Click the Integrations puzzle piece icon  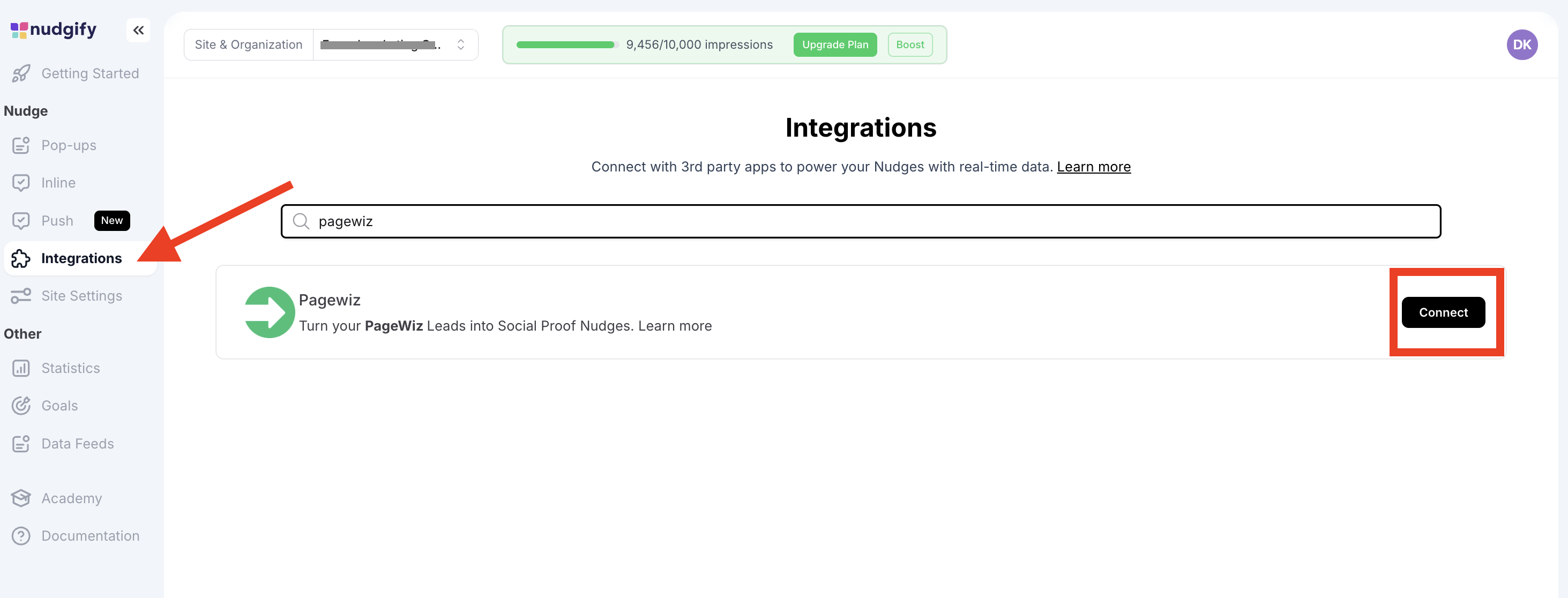21,259
